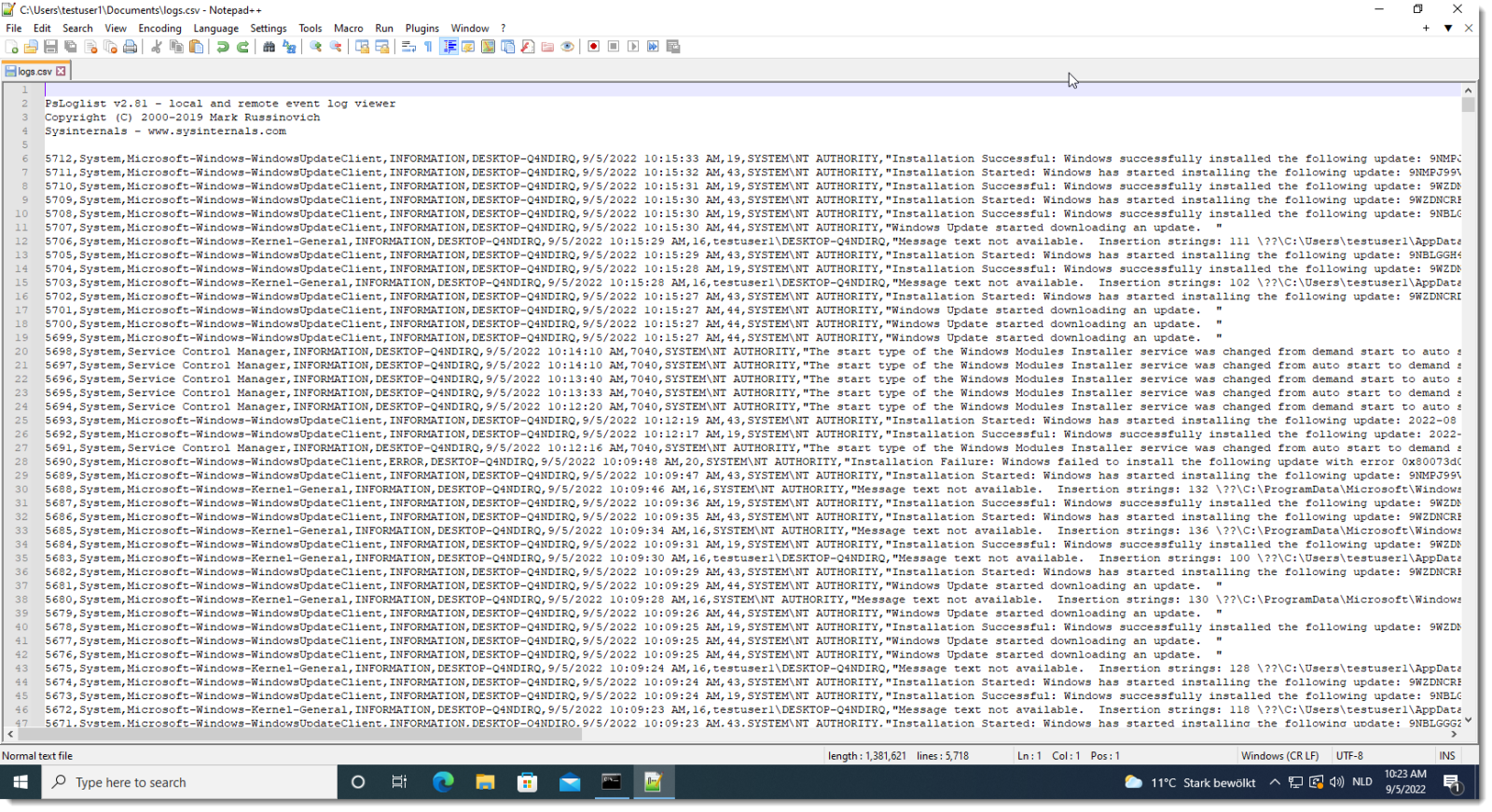Select the logs.csv document tab
This screenshot has height=812, width=1492.
(35, 71)
